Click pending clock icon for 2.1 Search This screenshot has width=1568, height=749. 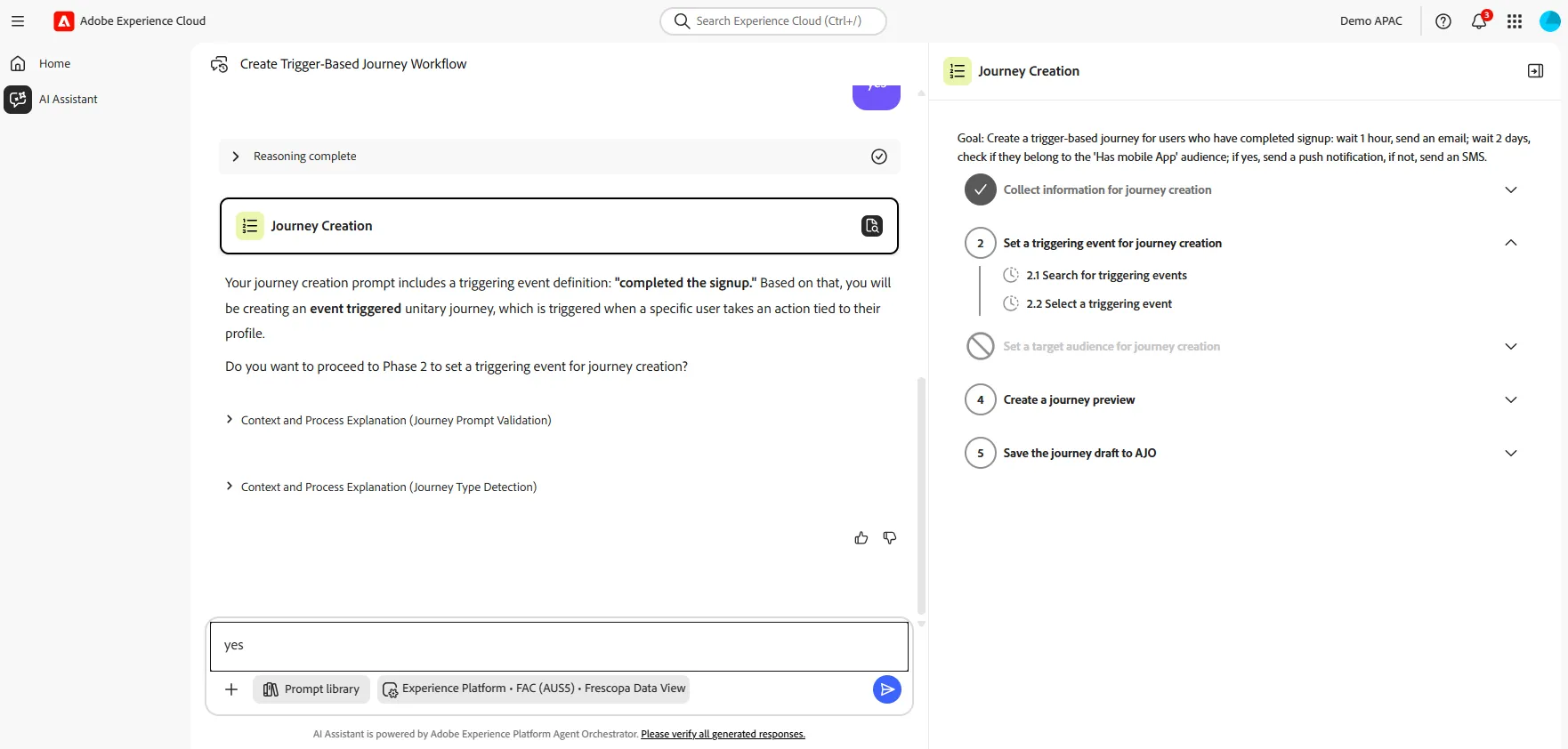tap(1011, 275)
